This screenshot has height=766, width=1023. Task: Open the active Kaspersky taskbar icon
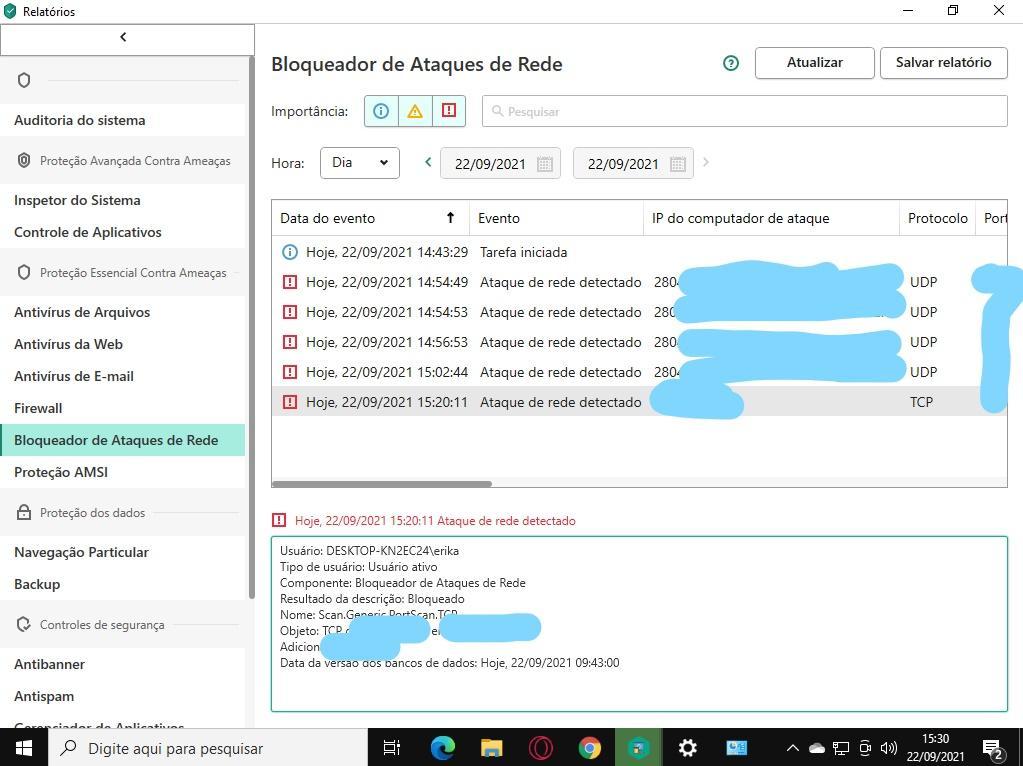click(x=638, y=748)
